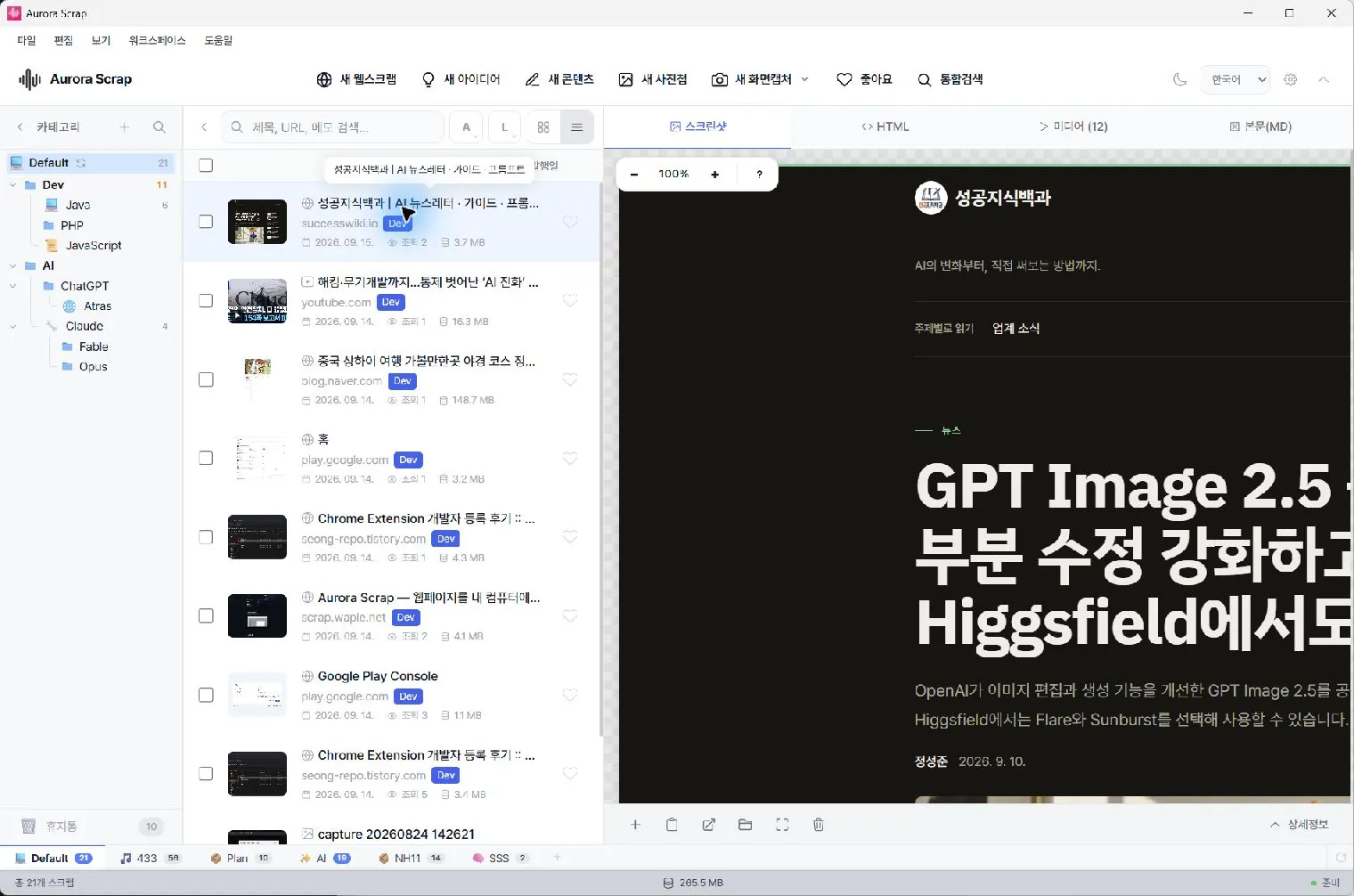Screen dimensions: 1354x896
Task: Open settings gear in the header
Action: [x=1291, y=79]
